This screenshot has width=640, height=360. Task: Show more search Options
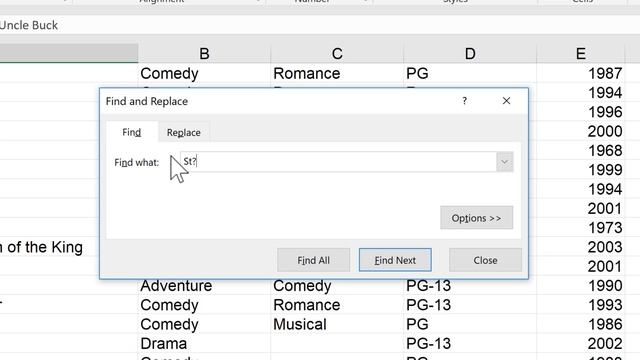pos(476,218)
